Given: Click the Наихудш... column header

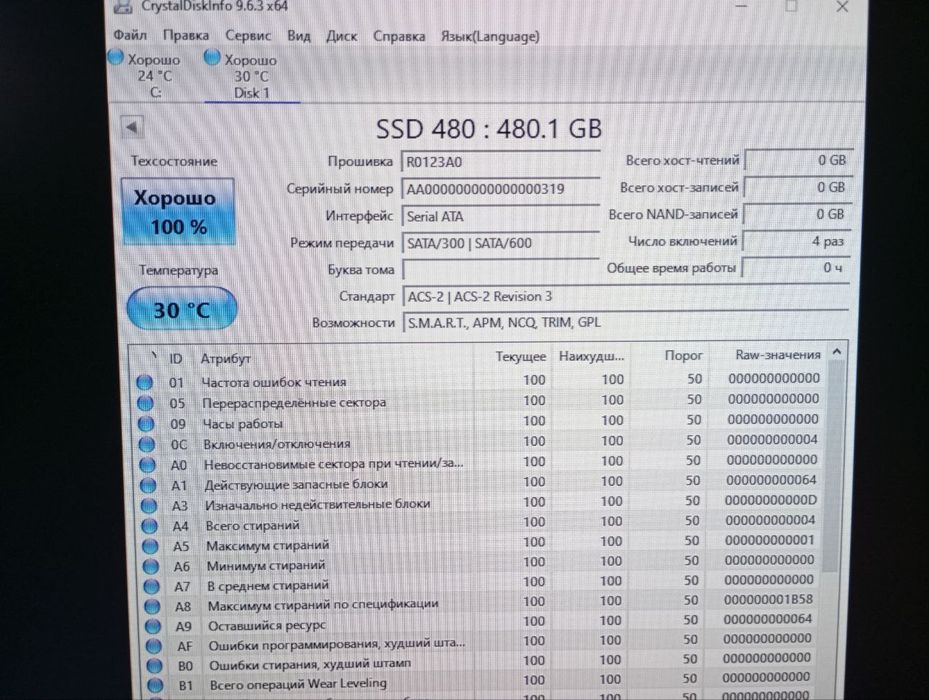Looking at the screenshot, I should [591, 357].
